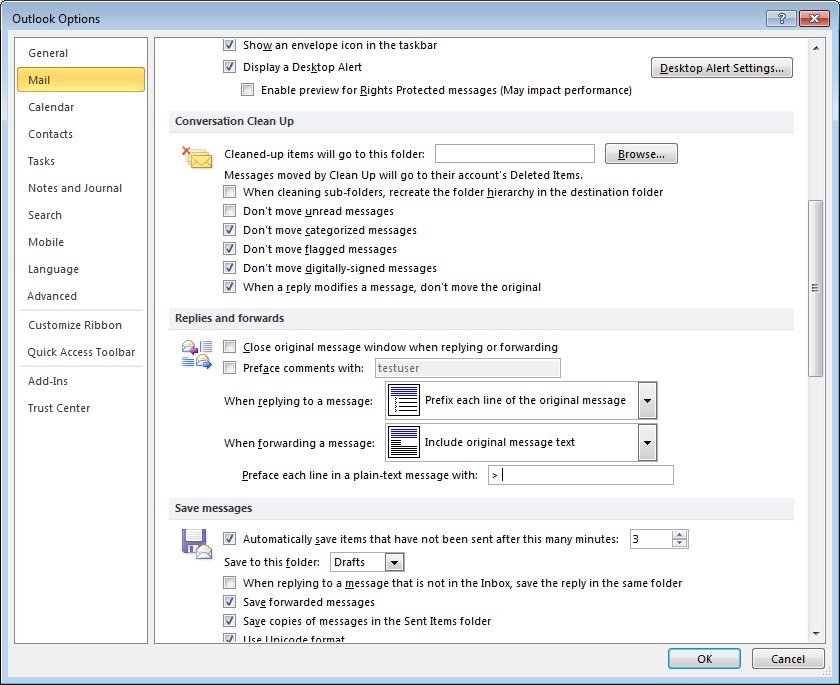Click the forward style preview icon
840x685 pixels.
point(403,442)
